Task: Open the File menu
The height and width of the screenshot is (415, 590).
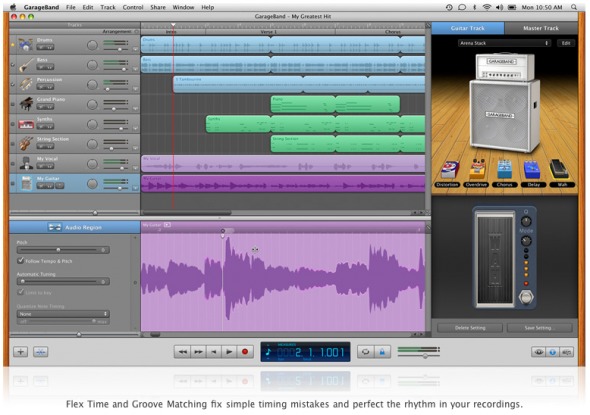Action: pos(71,7)
